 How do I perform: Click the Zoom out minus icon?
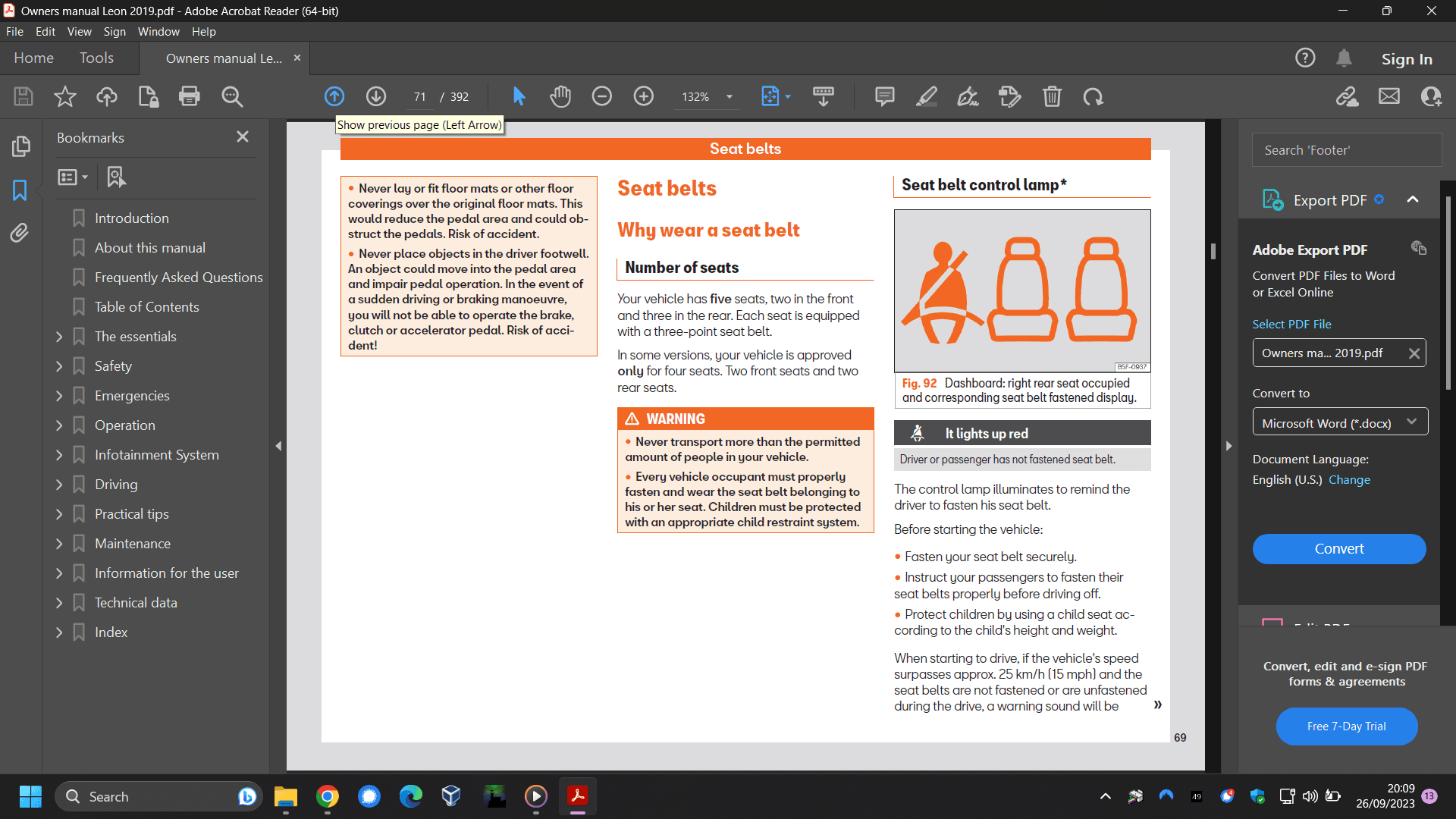pyautogui.click(x=602, y=96)
